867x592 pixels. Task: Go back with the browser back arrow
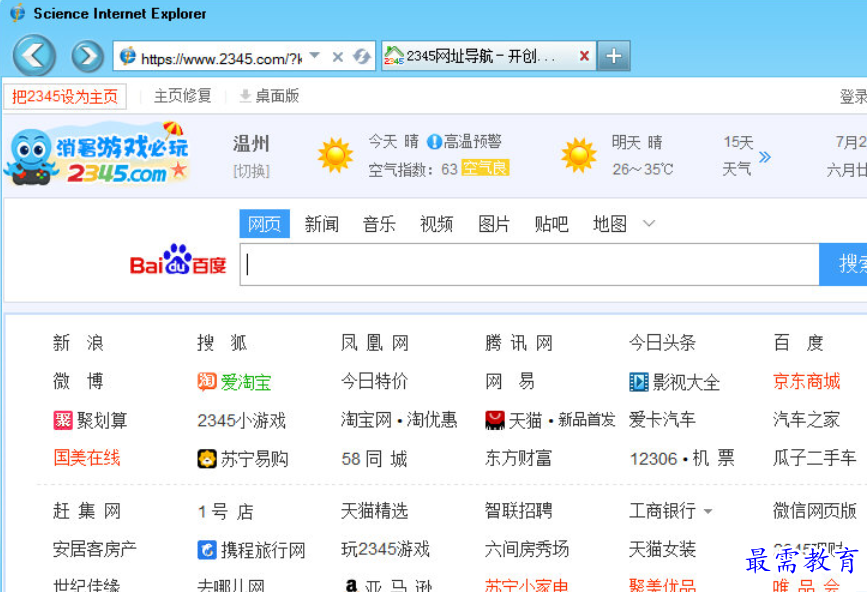pos(34,55)
